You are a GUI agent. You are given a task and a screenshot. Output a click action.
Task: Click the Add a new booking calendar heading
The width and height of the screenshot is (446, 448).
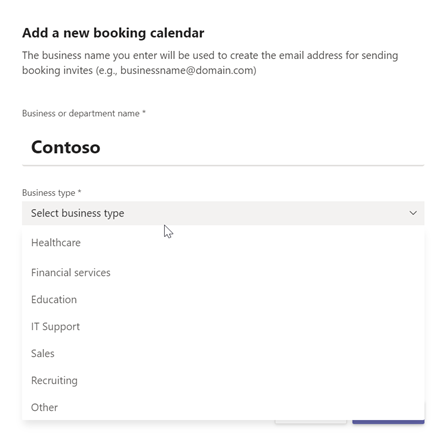pos(113,33)
